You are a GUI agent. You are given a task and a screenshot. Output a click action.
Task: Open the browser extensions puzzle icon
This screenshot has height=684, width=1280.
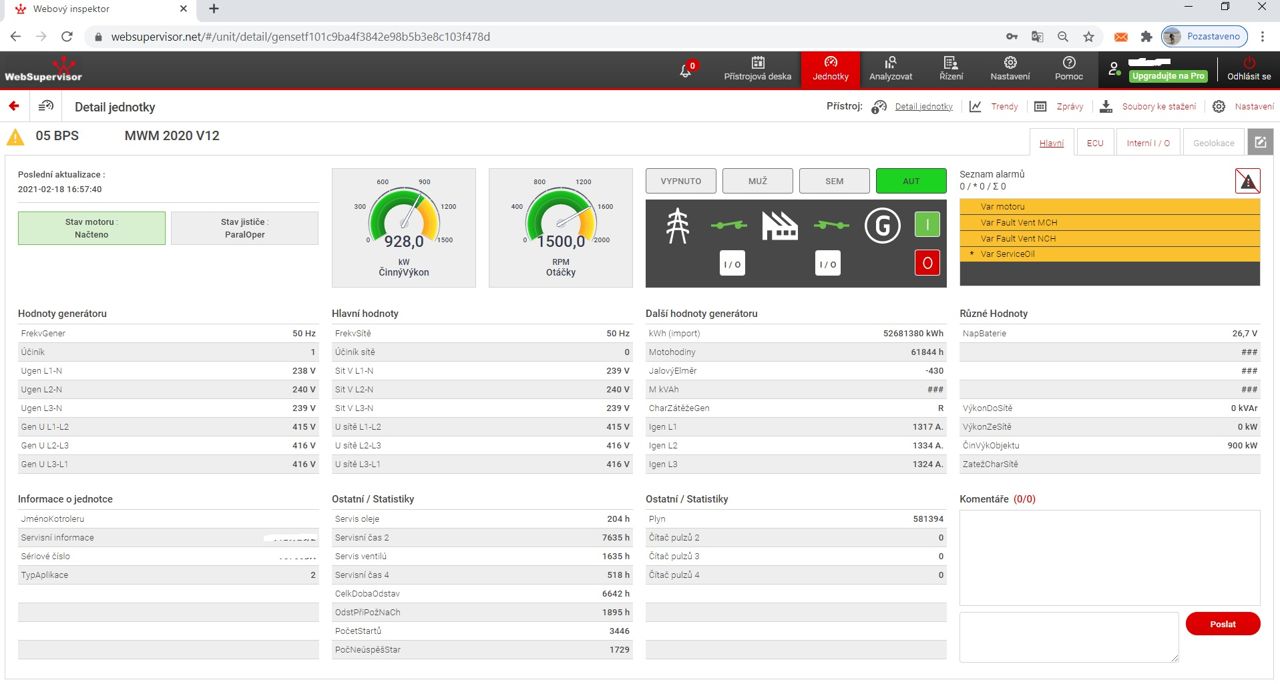tap(1146, 36)
